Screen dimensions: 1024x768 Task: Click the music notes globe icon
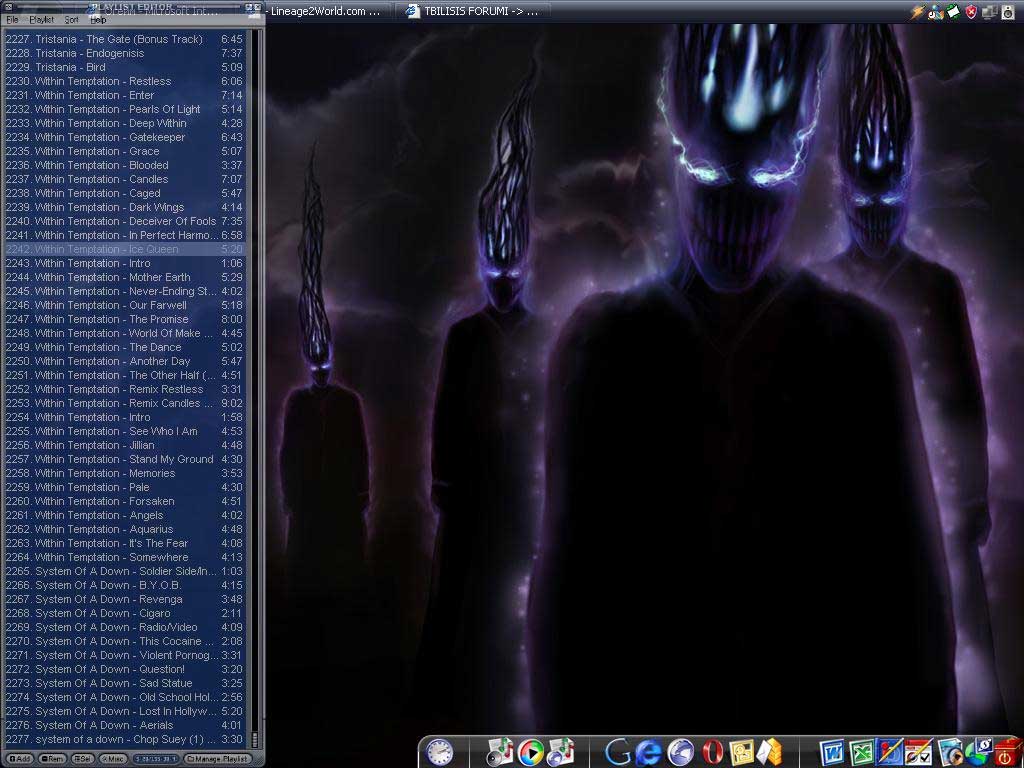point(560,752)
